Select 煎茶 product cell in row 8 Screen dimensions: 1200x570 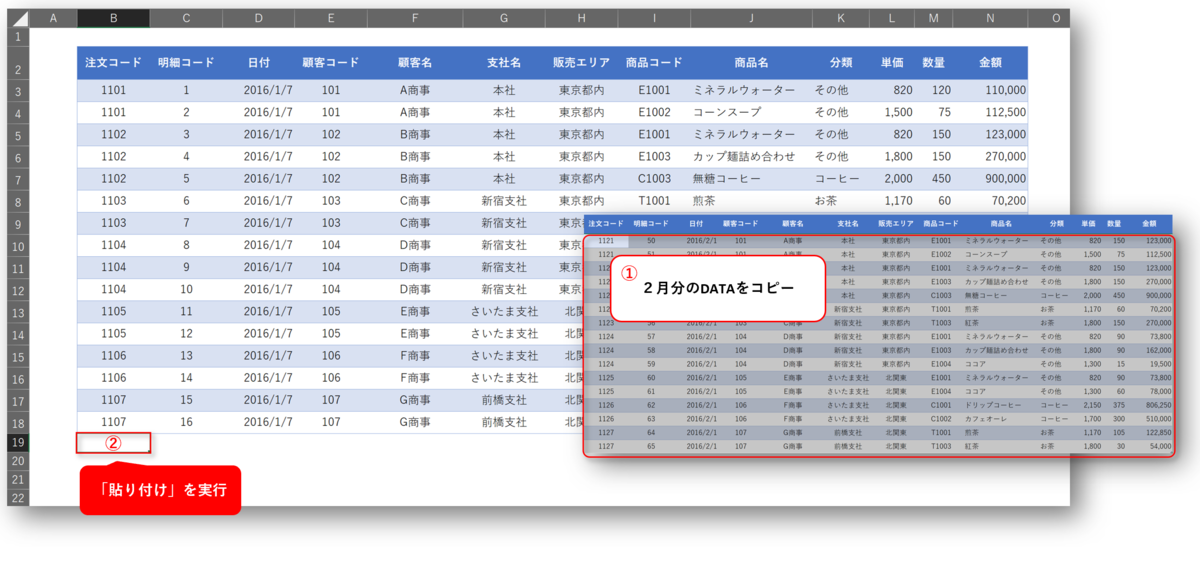(751, 201)
